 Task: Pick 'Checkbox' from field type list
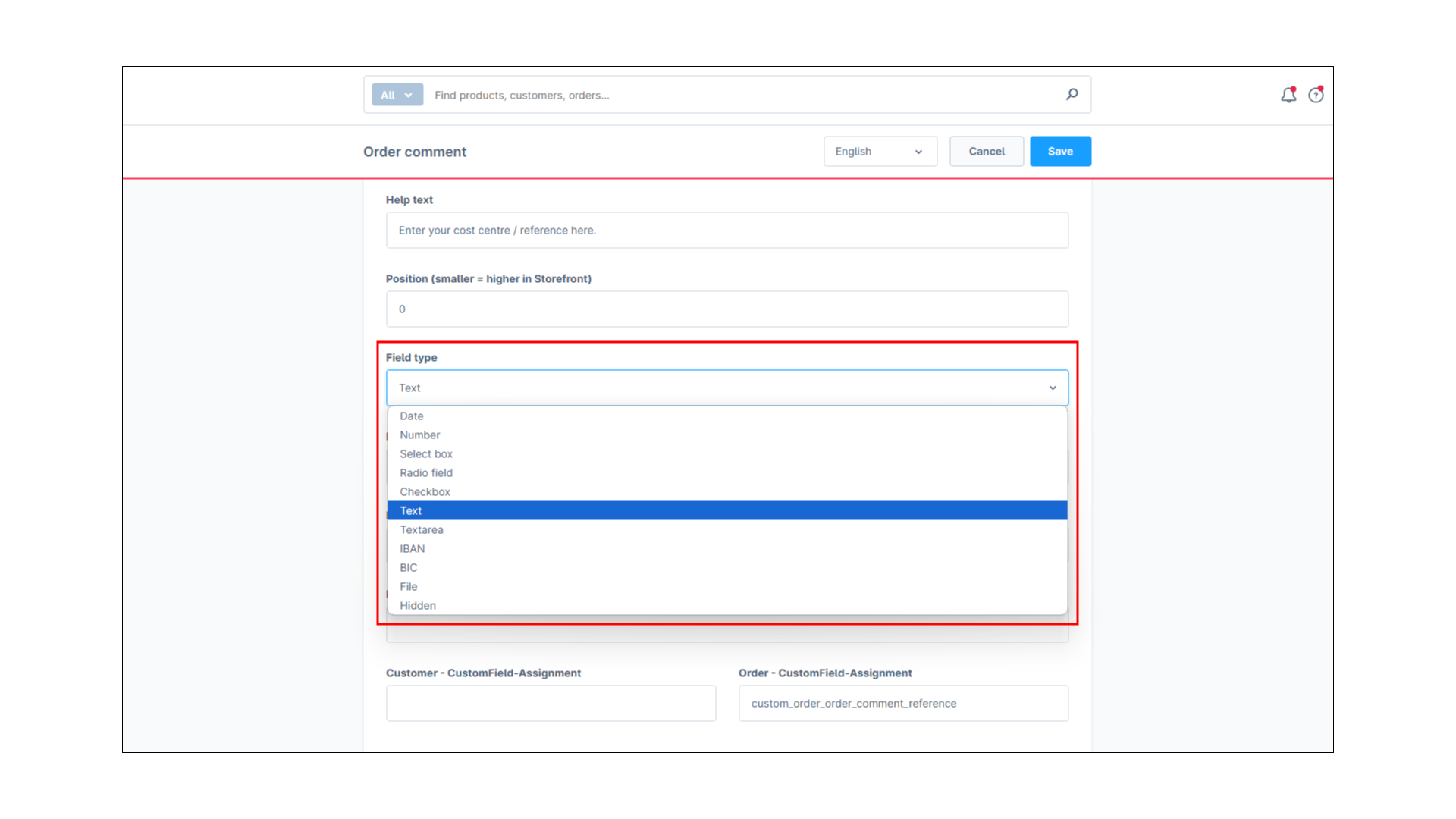point(425,492)
